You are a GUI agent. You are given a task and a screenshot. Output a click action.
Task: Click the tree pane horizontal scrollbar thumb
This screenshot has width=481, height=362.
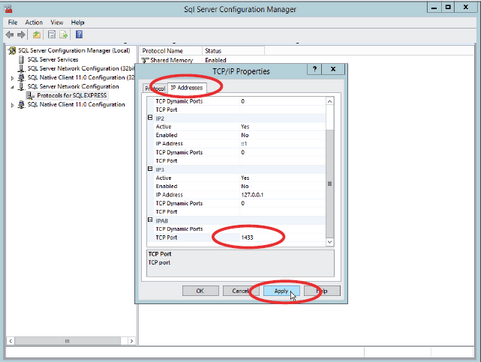point(68,341)
